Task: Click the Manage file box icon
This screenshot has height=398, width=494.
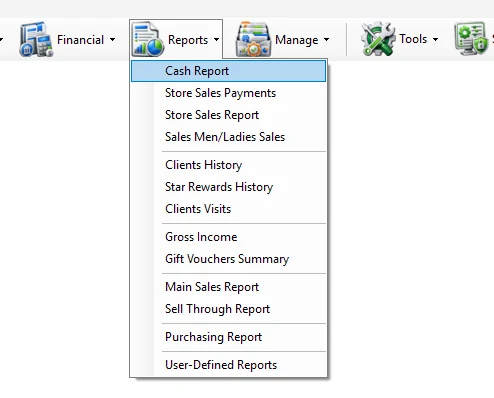Action: point(253,39)
